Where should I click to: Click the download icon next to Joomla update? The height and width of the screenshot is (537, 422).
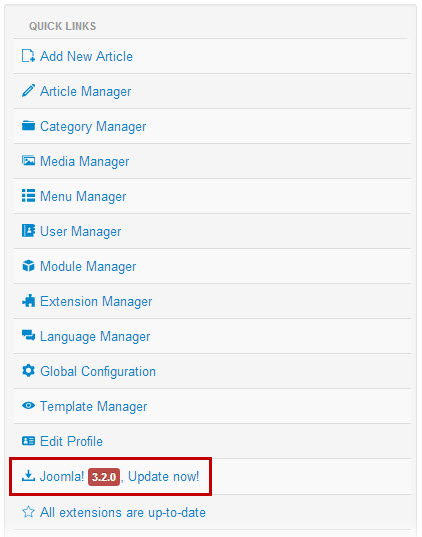point(28,476)
